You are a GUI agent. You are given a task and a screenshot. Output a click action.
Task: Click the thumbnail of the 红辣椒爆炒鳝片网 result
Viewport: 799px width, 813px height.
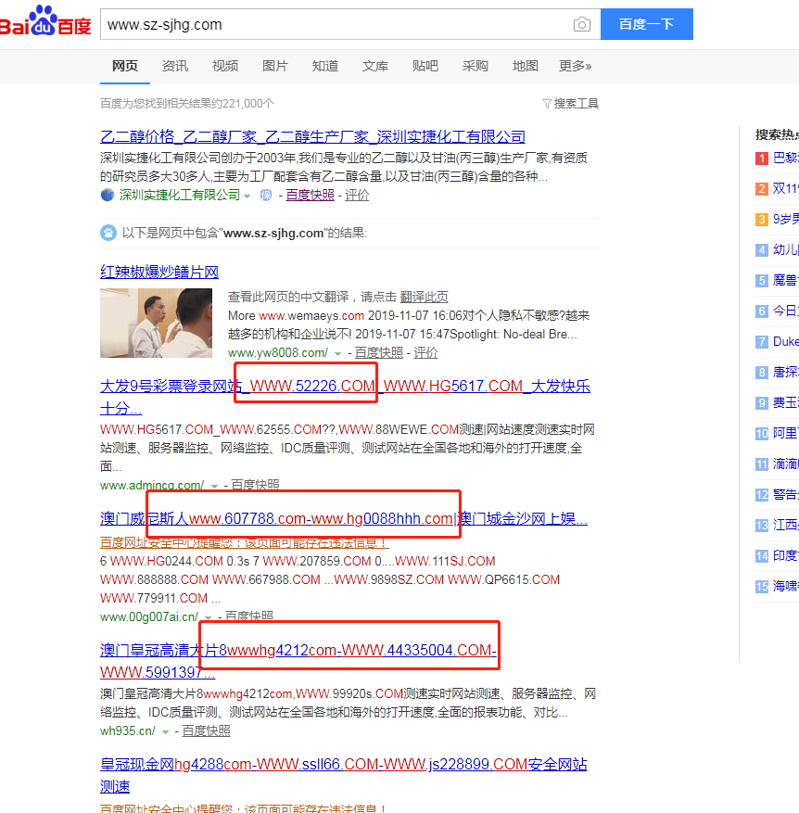(156, 323)
